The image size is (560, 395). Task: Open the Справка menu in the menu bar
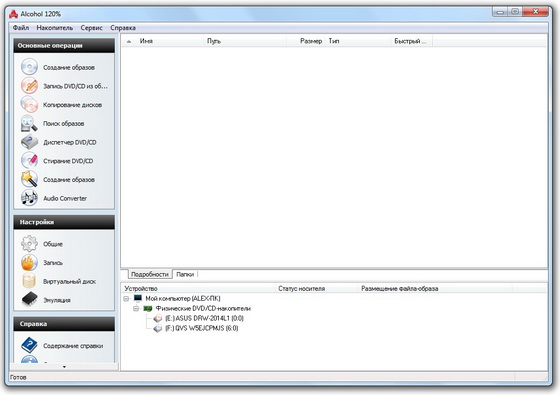pyautogui.click(x=123, y=28)
